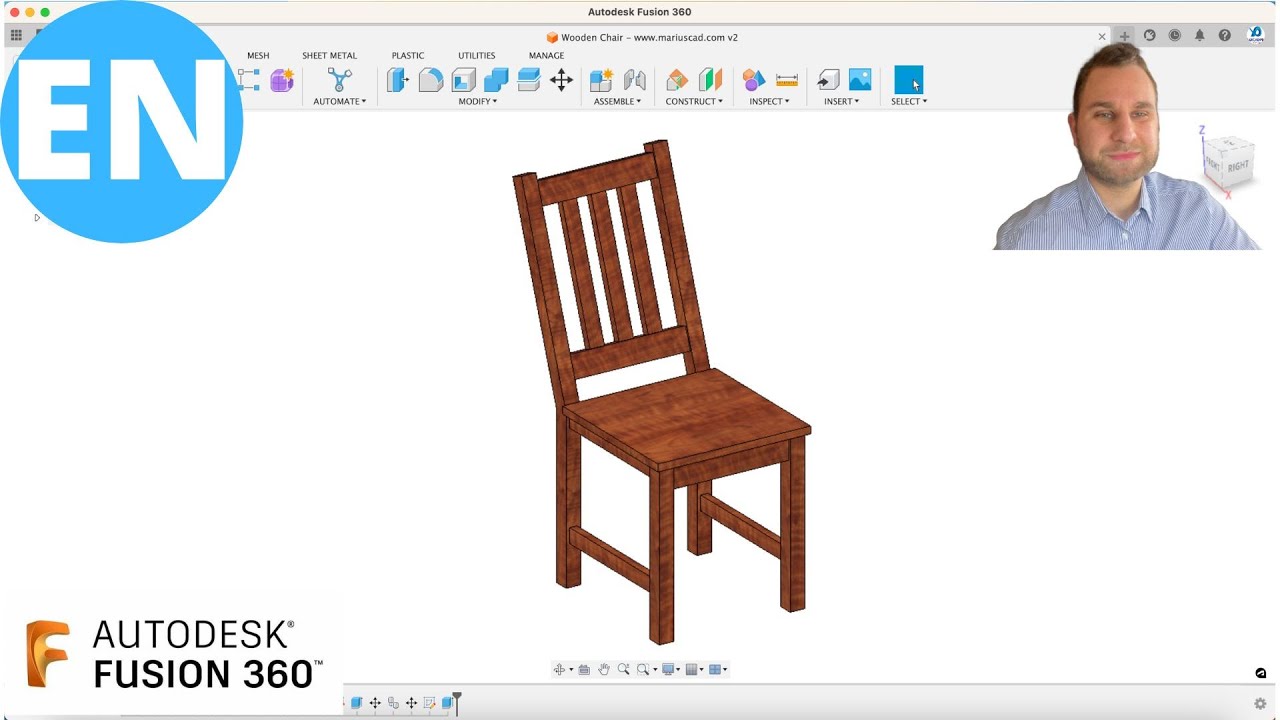Click the blue Select tool icon
This screenshot has height=720, width=1280.
[909, 80]
